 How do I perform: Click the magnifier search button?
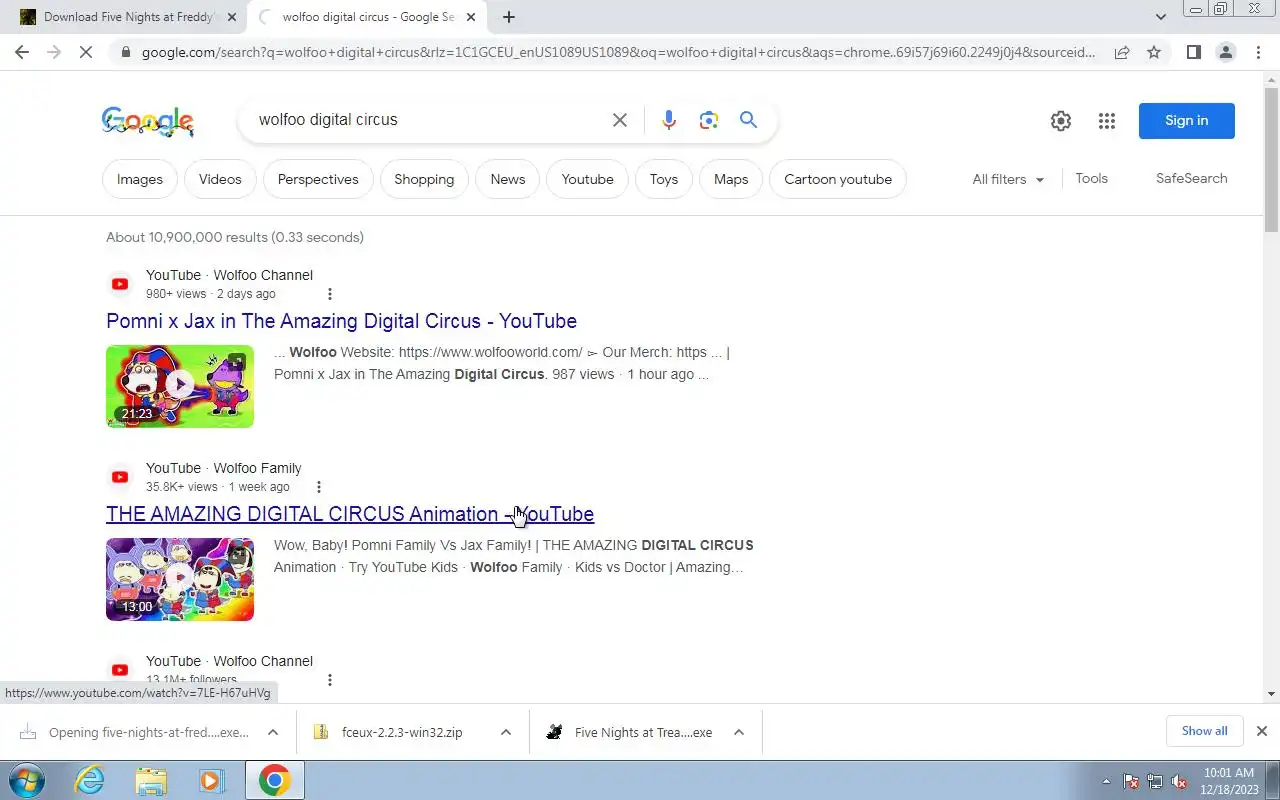pyautogui.click(x=748, y=120)
